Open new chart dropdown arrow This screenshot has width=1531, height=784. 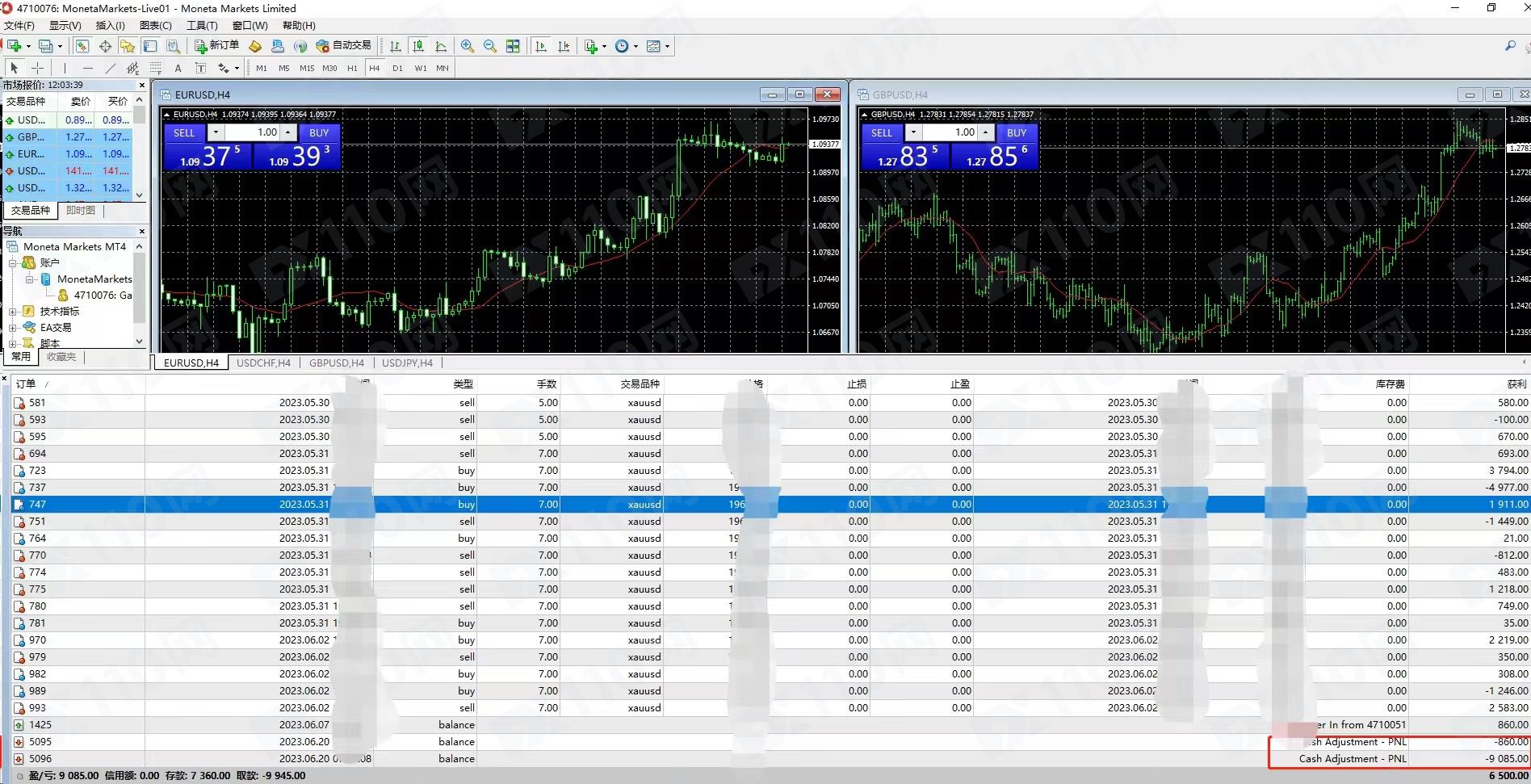coord(27,46)
